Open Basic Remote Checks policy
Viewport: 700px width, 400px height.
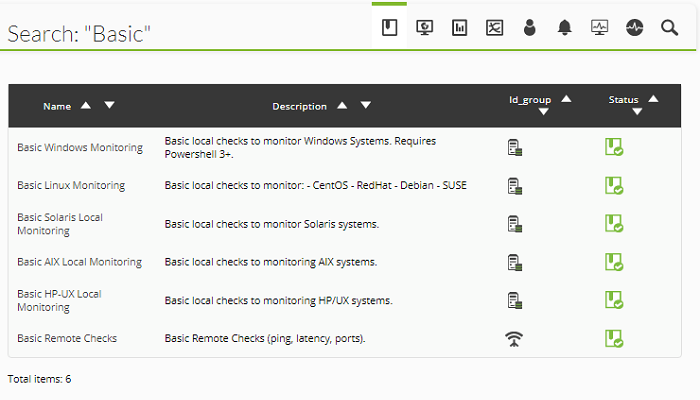pos(67,338)
